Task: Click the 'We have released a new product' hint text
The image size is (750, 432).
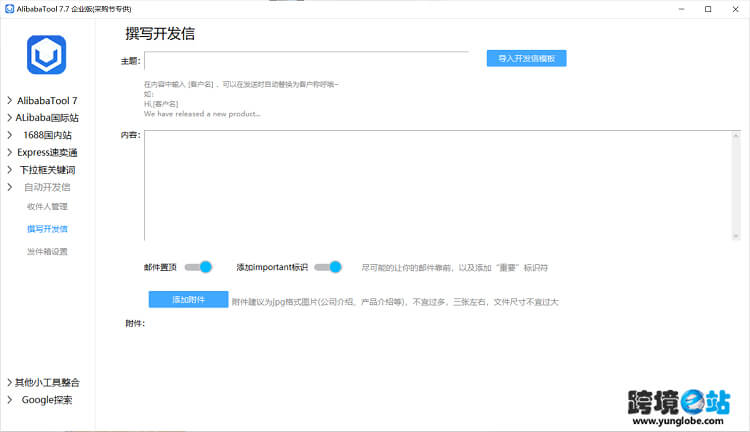Action: (202, 114)
